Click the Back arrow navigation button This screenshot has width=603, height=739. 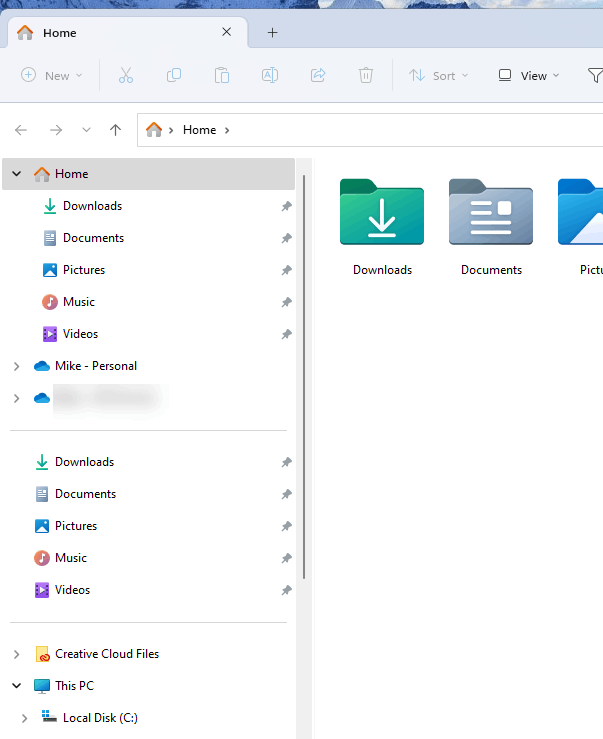[x=21, y=130]
